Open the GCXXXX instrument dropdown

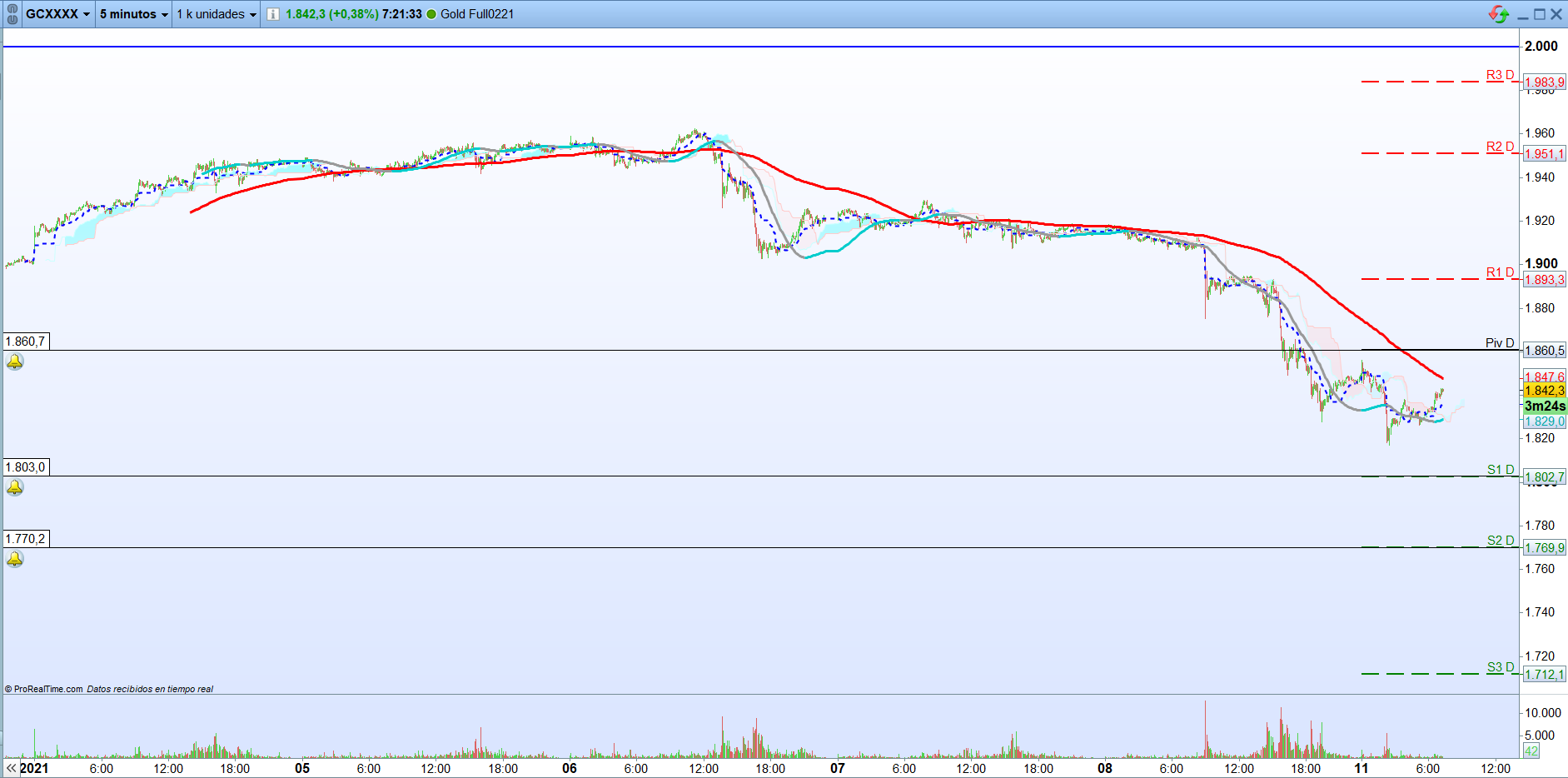point(57,14)
